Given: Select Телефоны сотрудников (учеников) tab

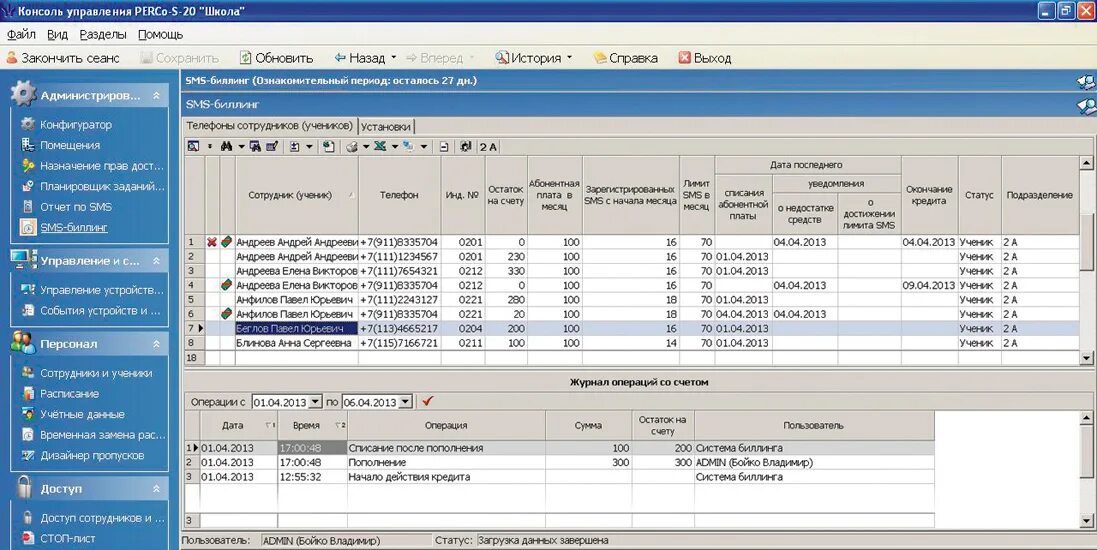Looking at the screenshot, I should (x=269, y=126).
